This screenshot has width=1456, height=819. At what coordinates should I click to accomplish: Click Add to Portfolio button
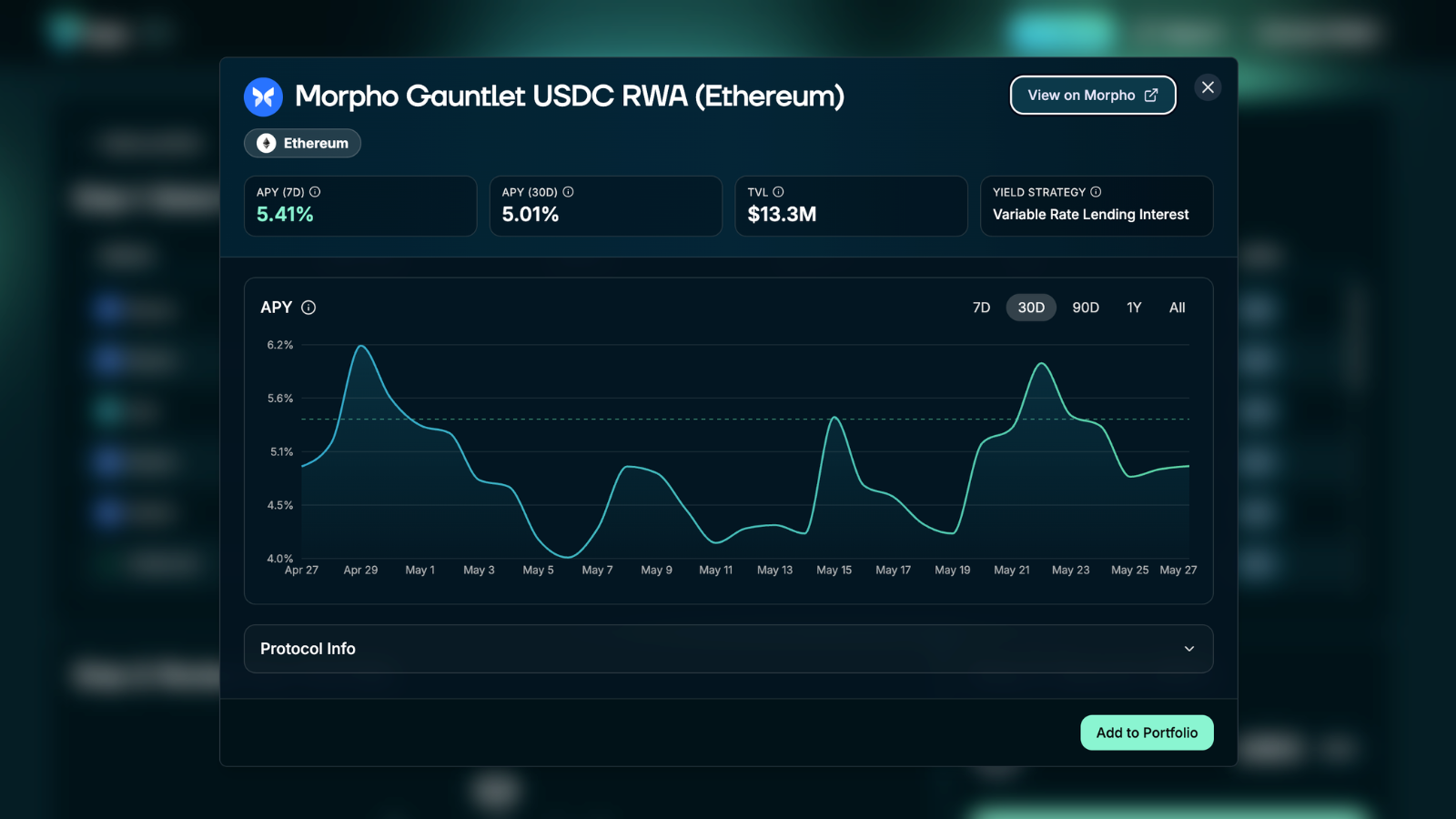[x=1147, y=733]
